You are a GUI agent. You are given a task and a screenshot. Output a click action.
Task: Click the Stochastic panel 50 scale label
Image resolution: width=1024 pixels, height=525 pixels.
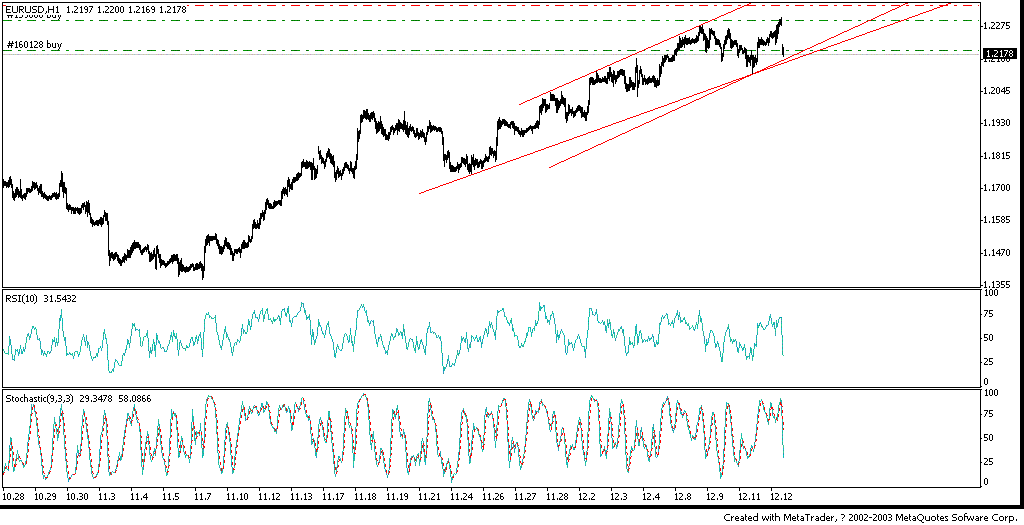(x=990, y=438)
